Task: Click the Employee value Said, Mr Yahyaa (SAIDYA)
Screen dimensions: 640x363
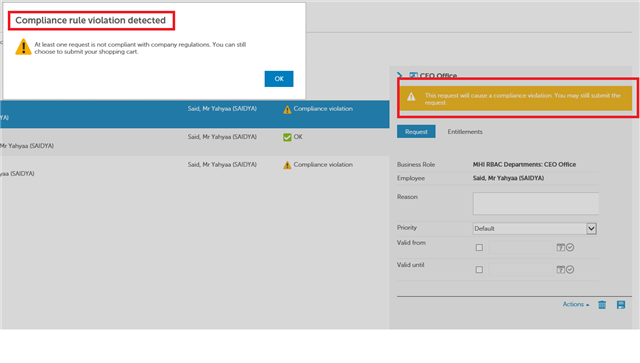Action: [508, 178]
